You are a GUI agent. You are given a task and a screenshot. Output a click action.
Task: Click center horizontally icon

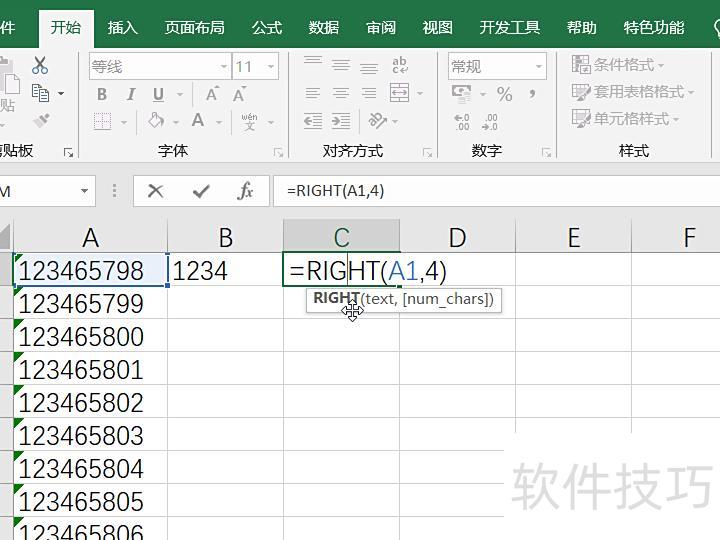click(x=341, y=93)
